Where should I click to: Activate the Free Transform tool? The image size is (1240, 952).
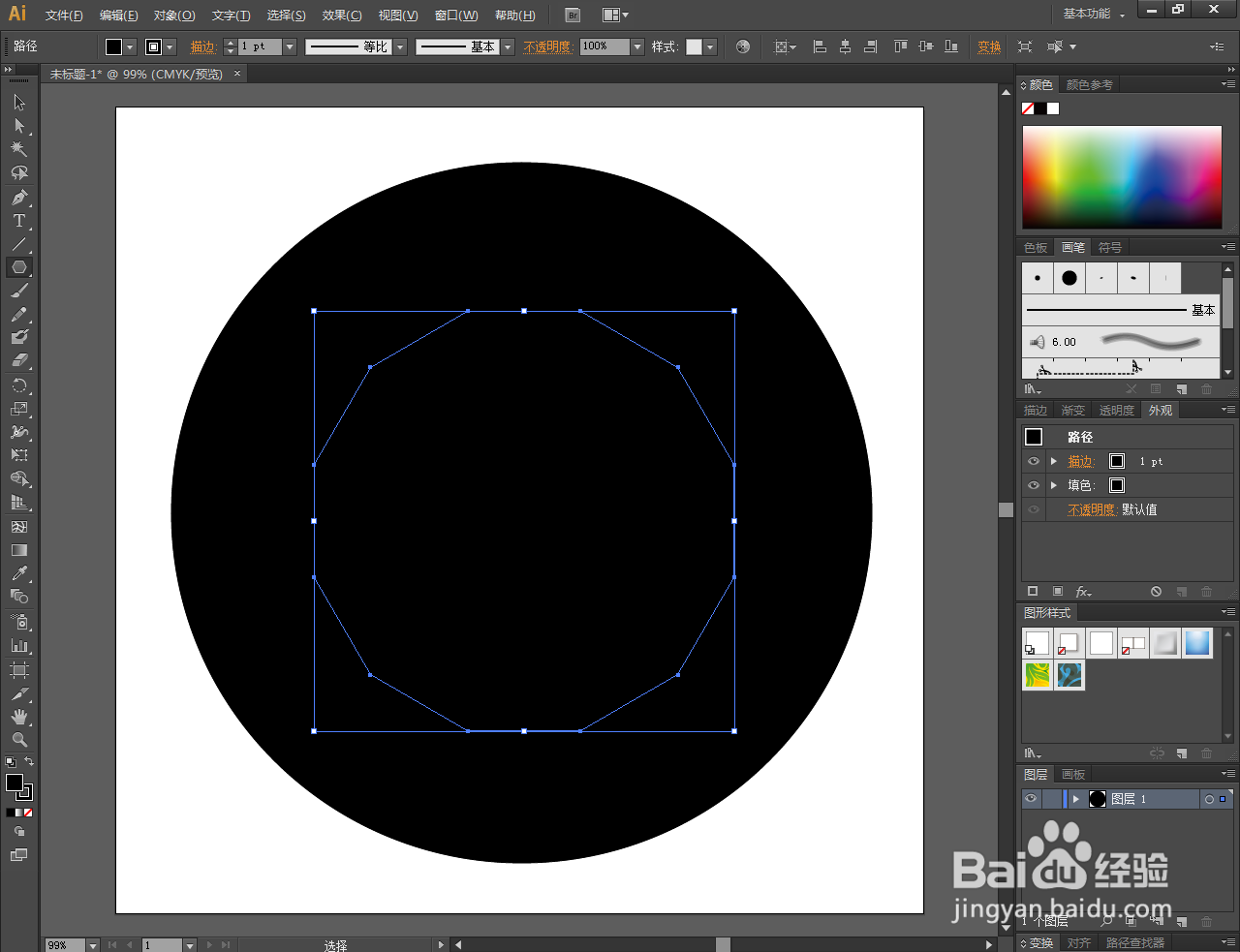coord(19,455)
